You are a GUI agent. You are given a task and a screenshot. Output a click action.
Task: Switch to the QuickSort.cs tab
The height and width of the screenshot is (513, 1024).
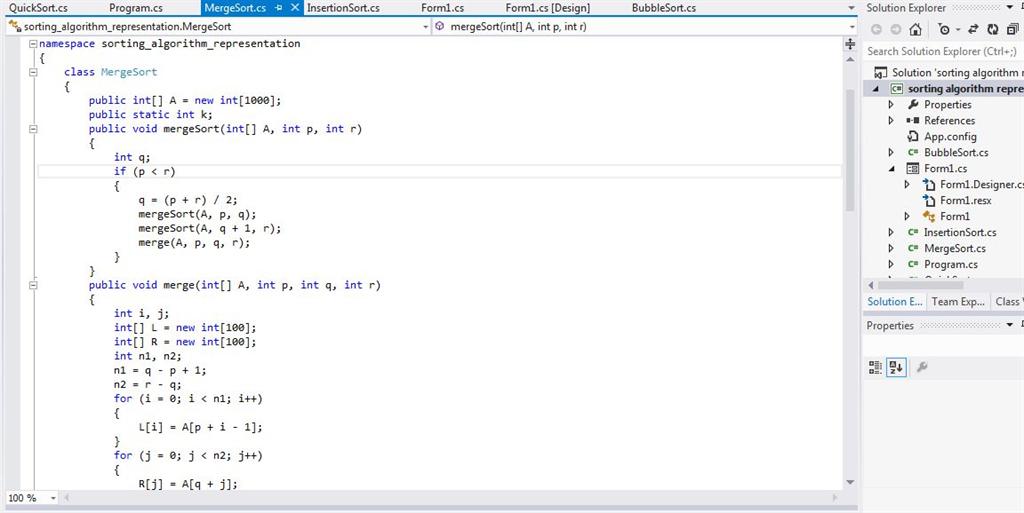click(38, 8)
